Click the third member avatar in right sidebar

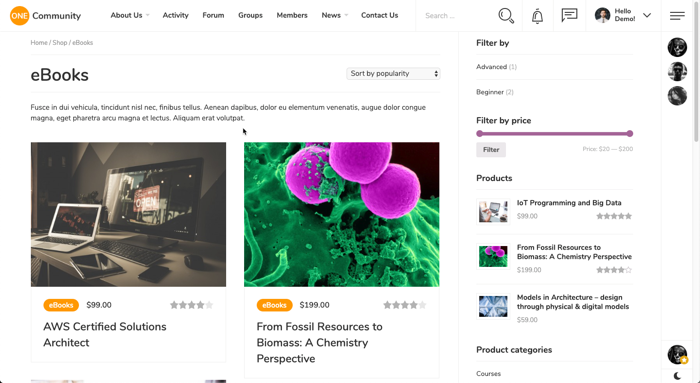(677, 96)
